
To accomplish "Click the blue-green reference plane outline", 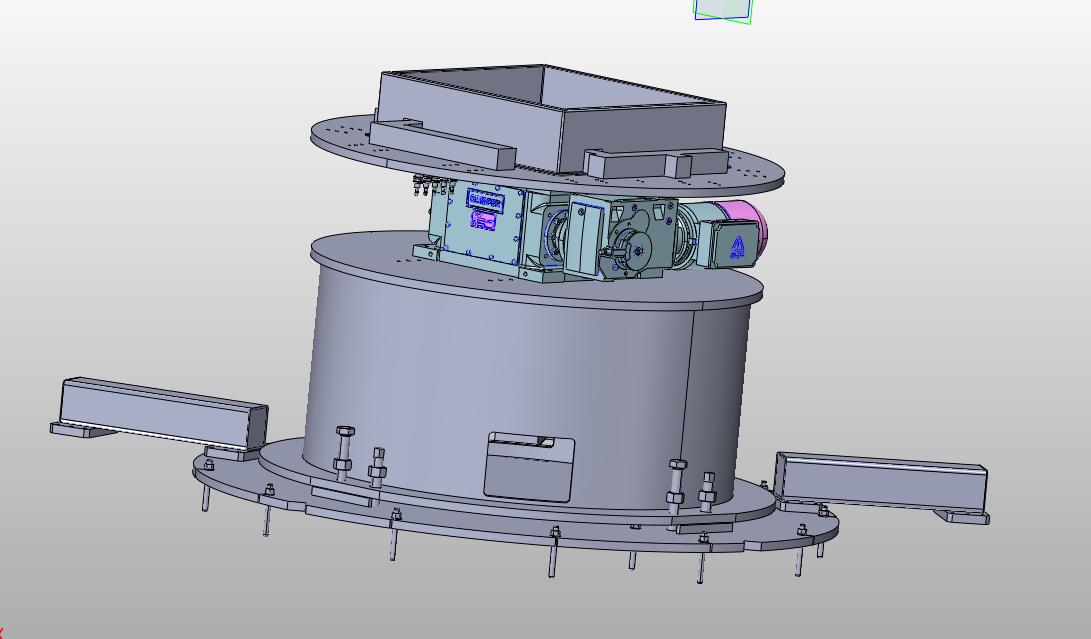I will [x=723, y=10].
